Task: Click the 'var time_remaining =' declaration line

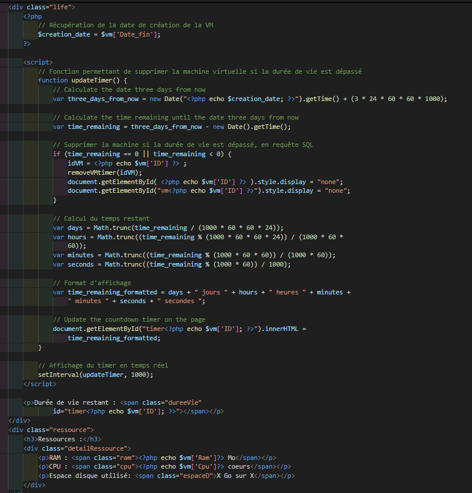Action: [172, 127]
